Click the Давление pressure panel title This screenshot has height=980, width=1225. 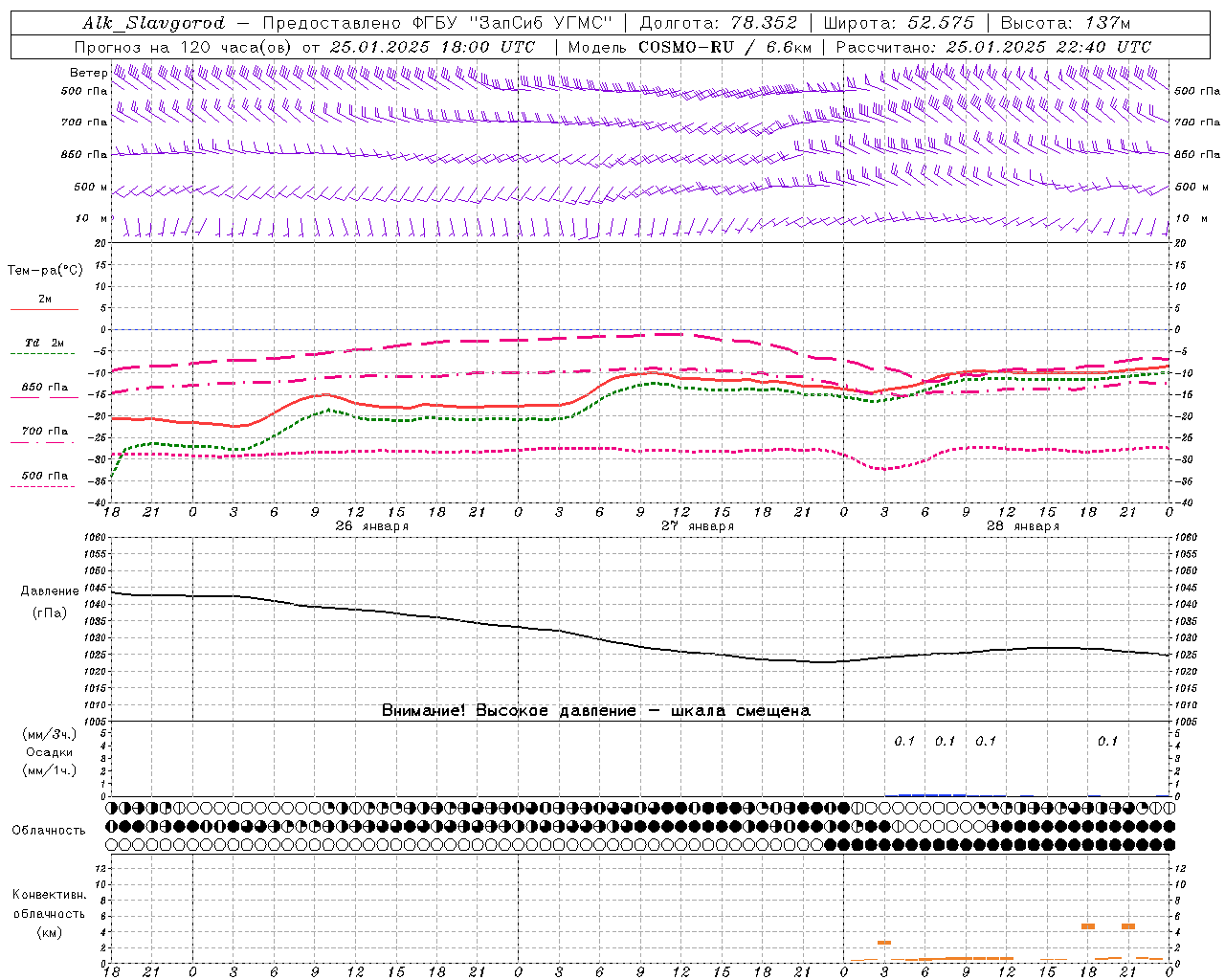pos(50,591)
